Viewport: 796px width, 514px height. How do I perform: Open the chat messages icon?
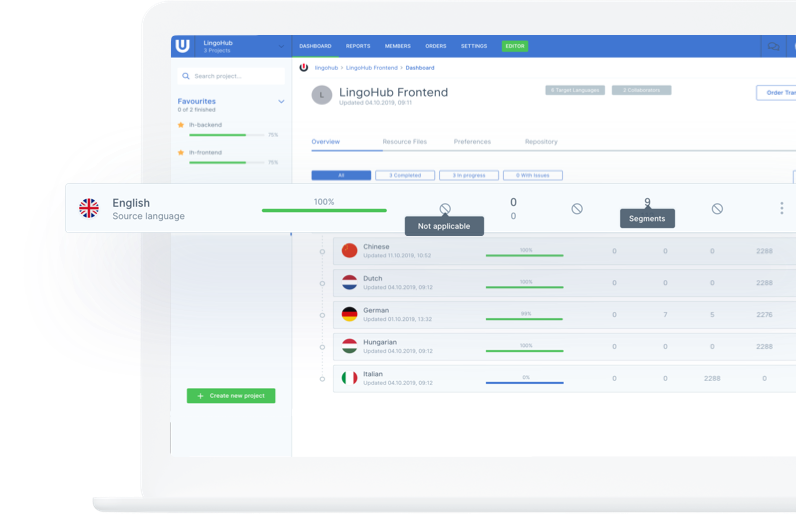pyautogui.click(x=773, y=46)
